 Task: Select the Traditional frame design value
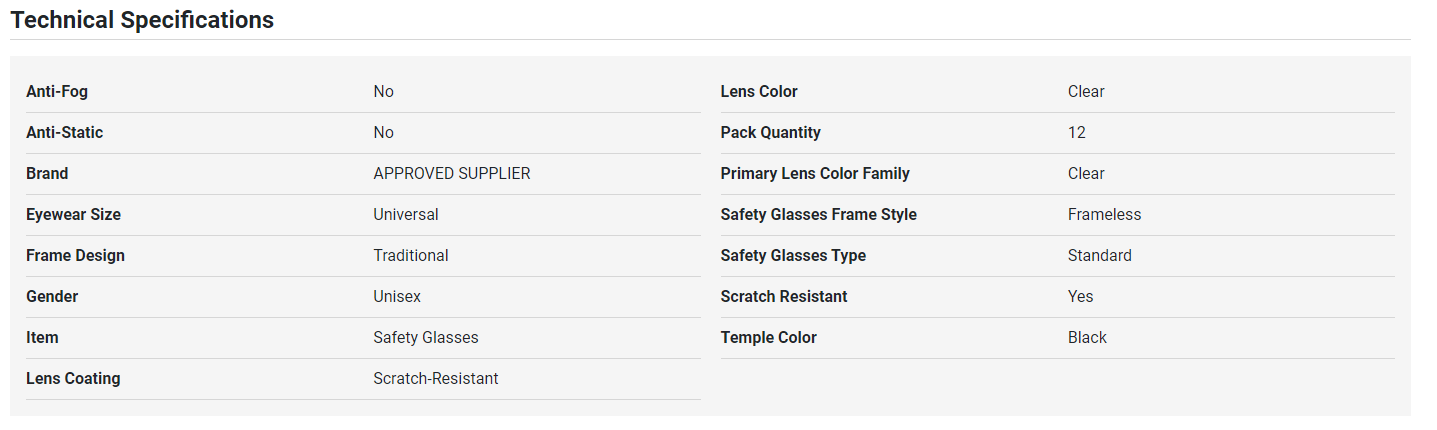click(411, 255)
